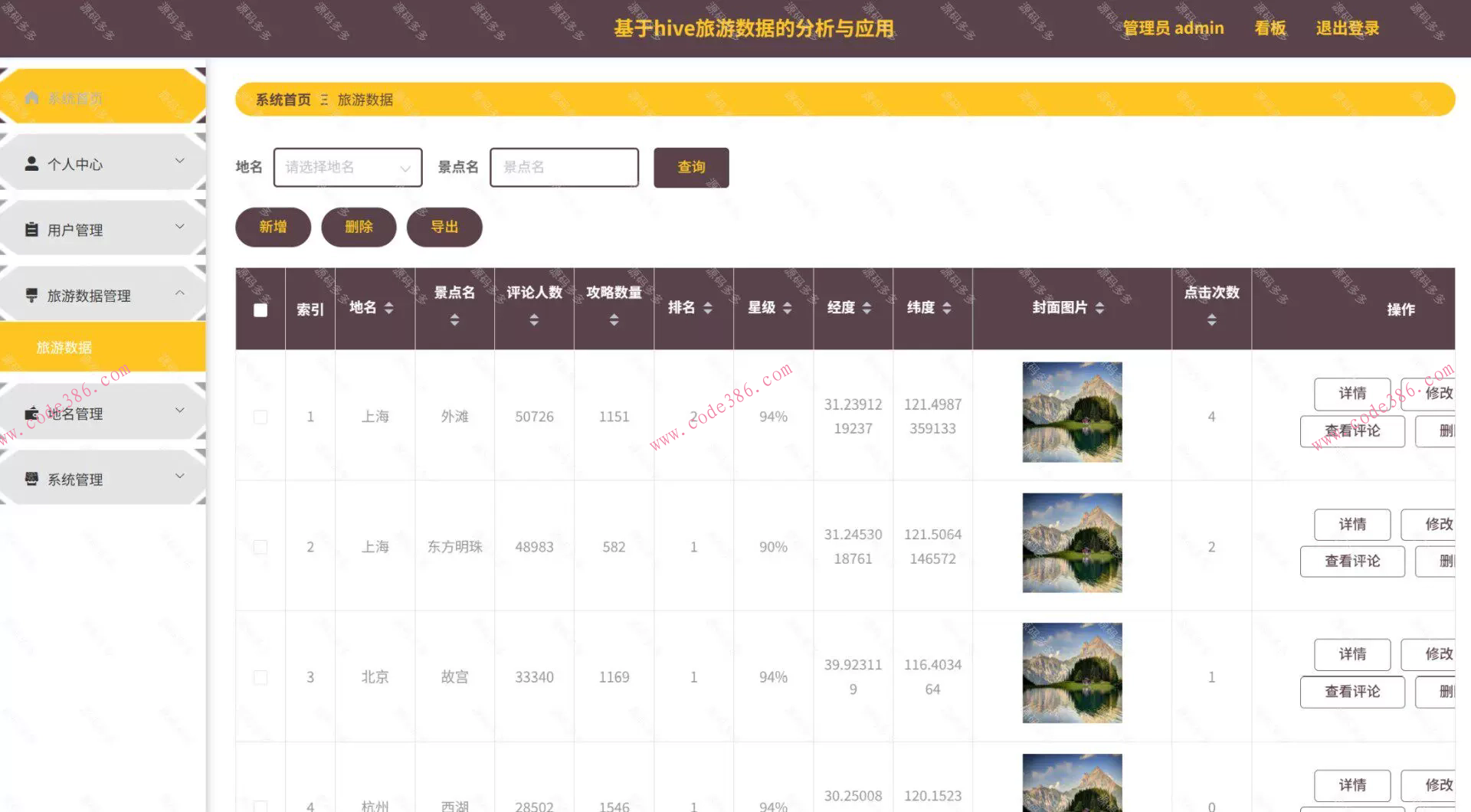Check the row checkbox for 外滩
Screen dimensions: 1471x812
[260, 417]
